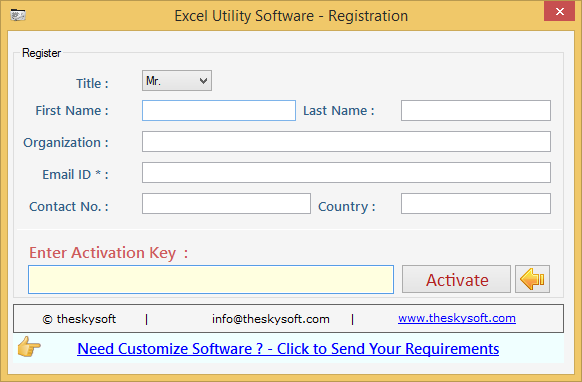Click the Last Name label
The width and height of the screenshot is (582, 382).
pyautogui.click(x=339, y=111)
